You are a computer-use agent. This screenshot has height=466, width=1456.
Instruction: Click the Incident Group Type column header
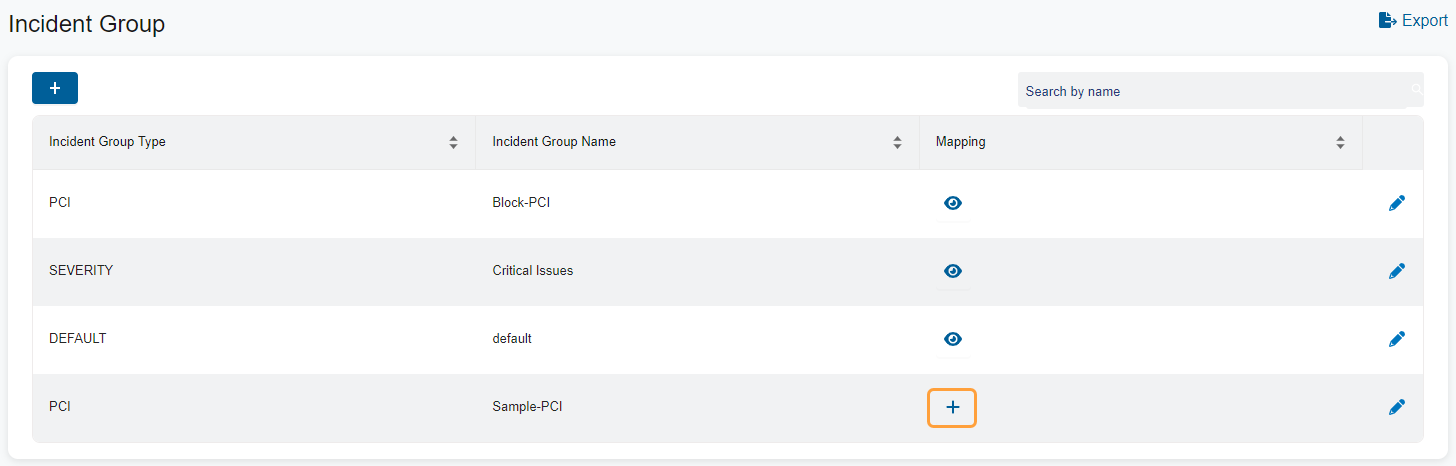click(x=107, y=142)
